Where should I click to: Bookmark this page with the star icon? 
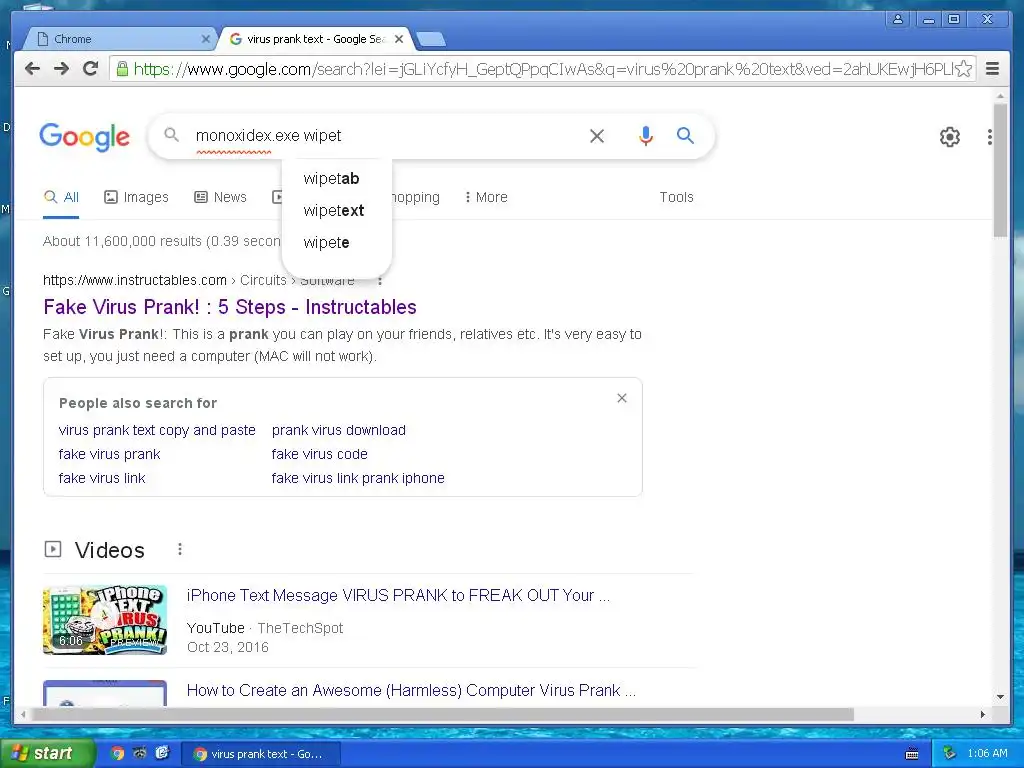(964, 69)
